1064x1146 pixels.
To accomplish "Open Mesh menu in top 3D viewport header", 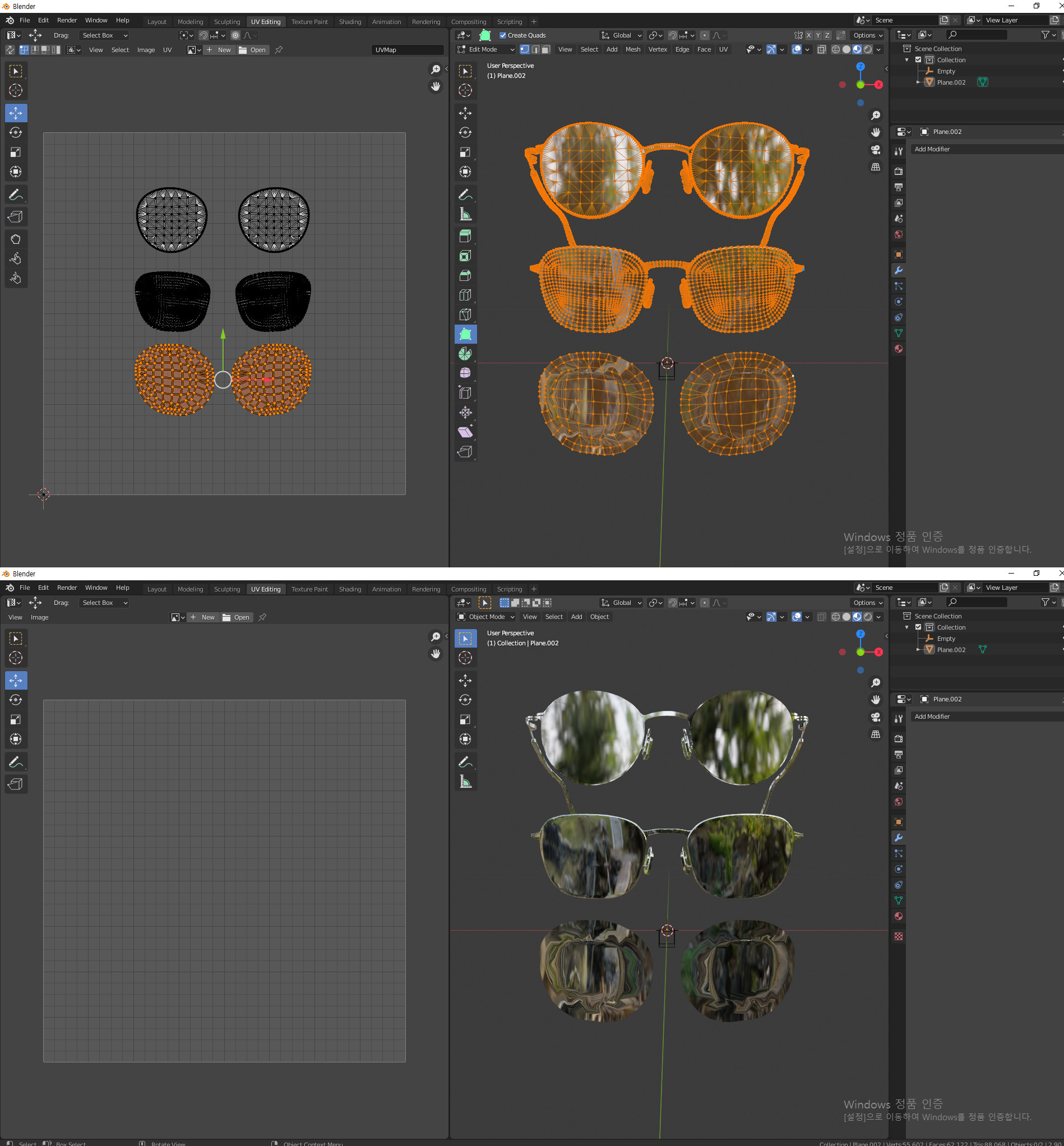I will (633, 49).
